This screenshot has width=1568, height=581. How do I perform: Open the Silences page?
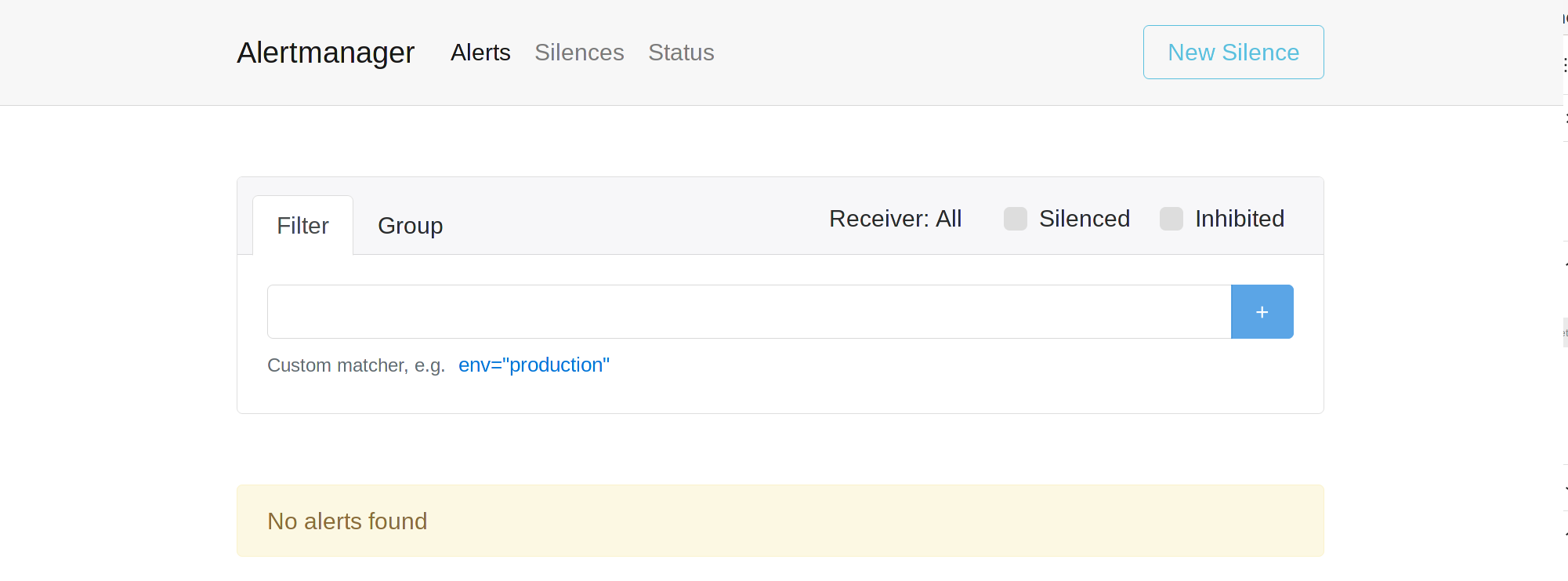[x=579, y=53]
